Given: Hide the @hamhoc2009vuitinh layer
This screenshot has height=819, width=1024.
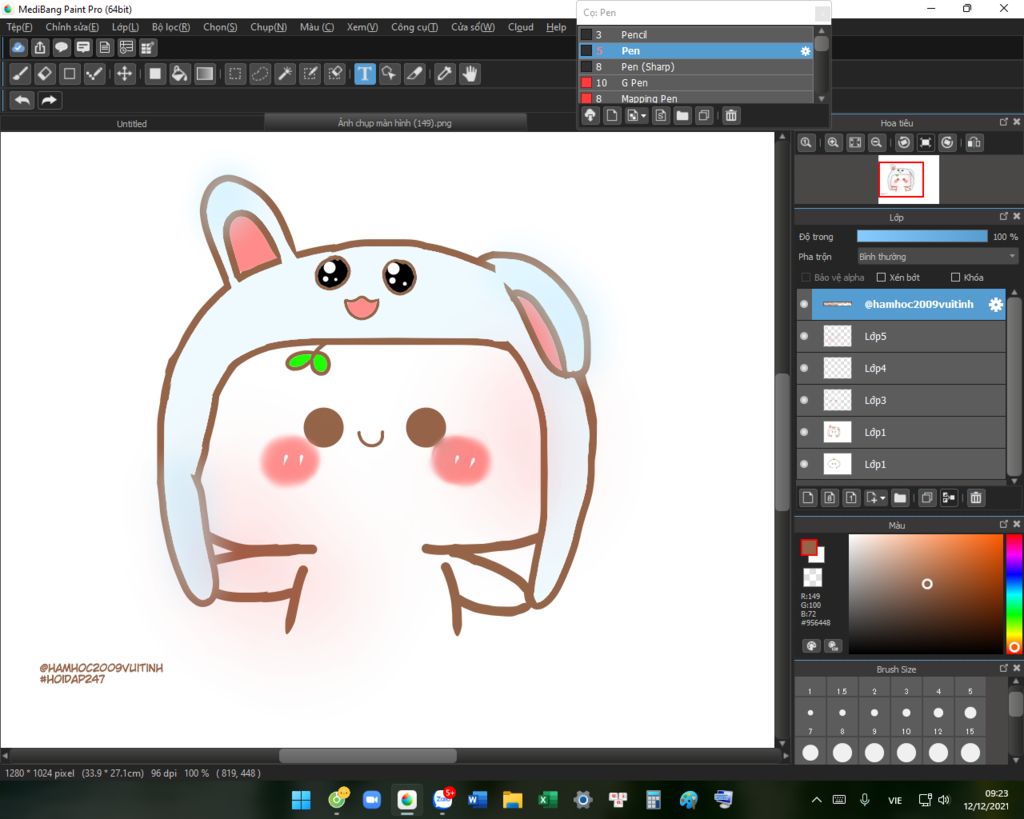Looking at the screenshot, I should [804, 304].
